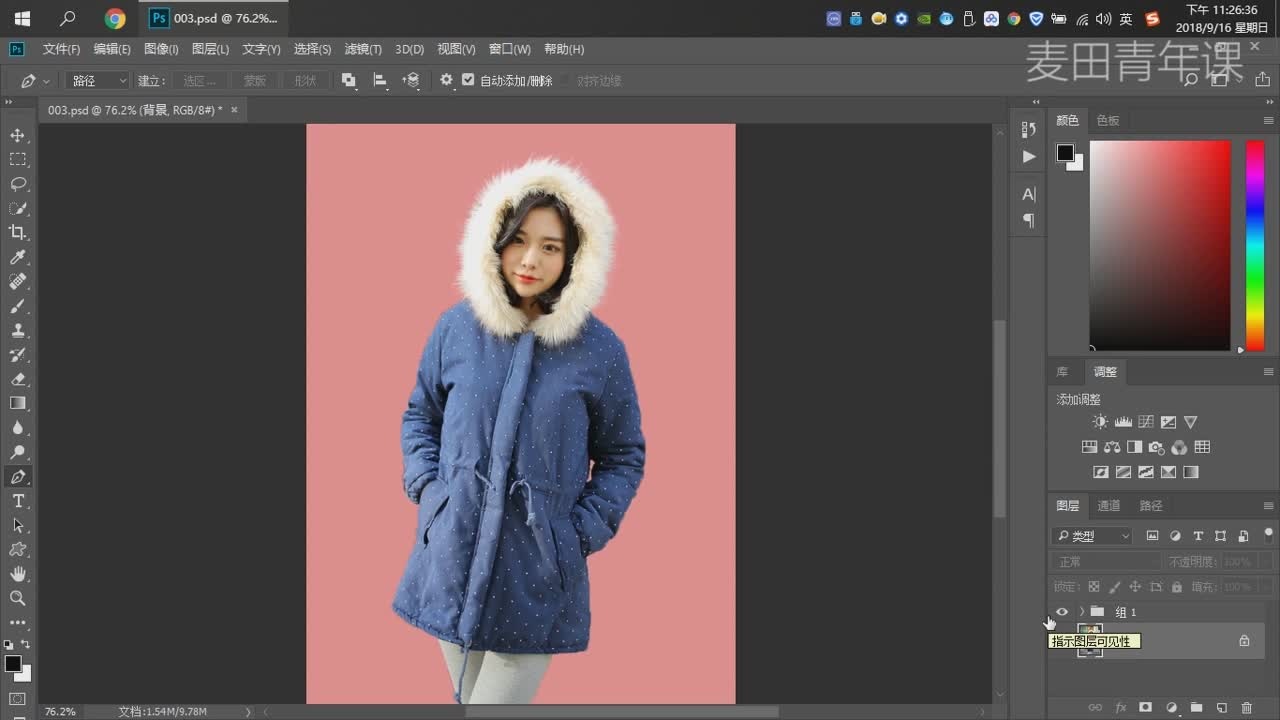Select the Hand tool
Screen dimensions: 1280x720
click(18, 574)
